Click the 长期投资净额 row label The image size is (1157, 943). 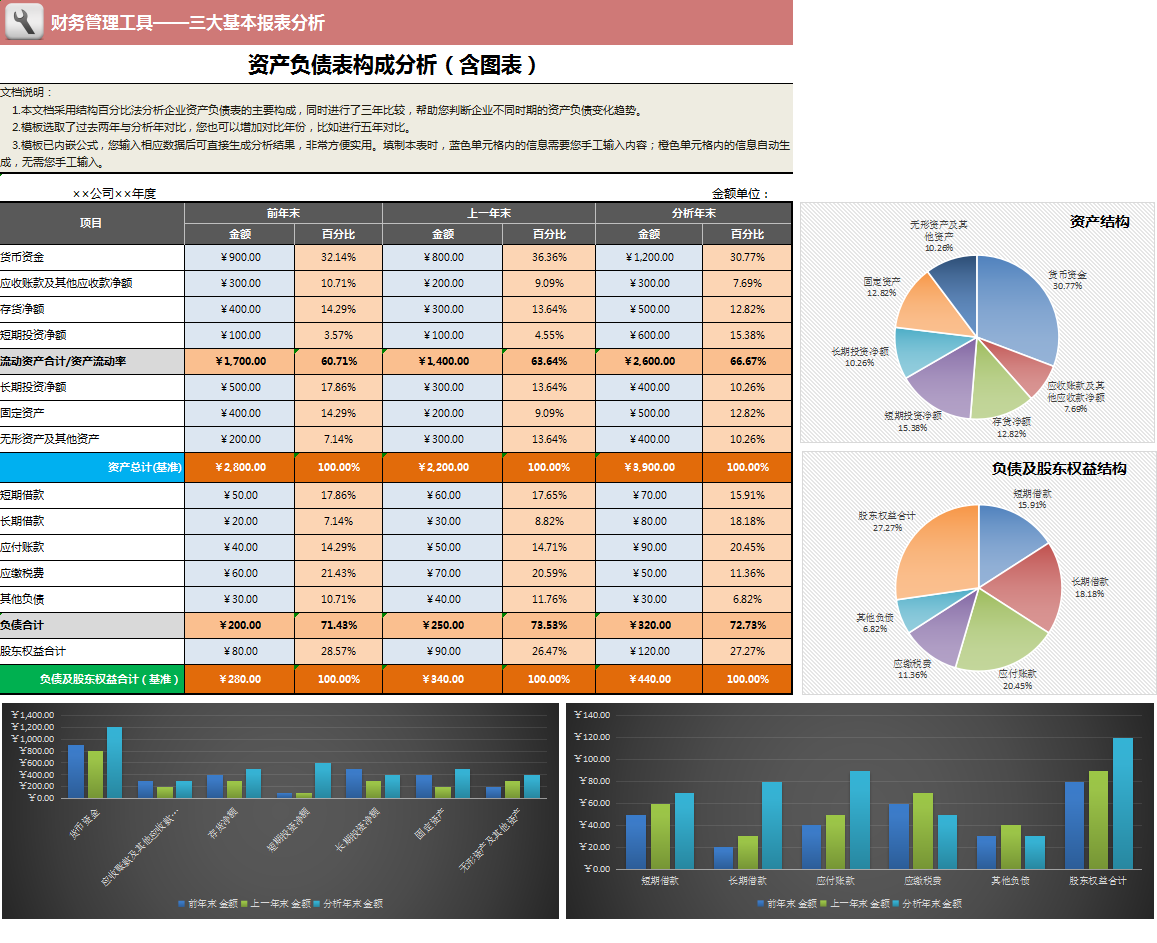coord(91,387)
